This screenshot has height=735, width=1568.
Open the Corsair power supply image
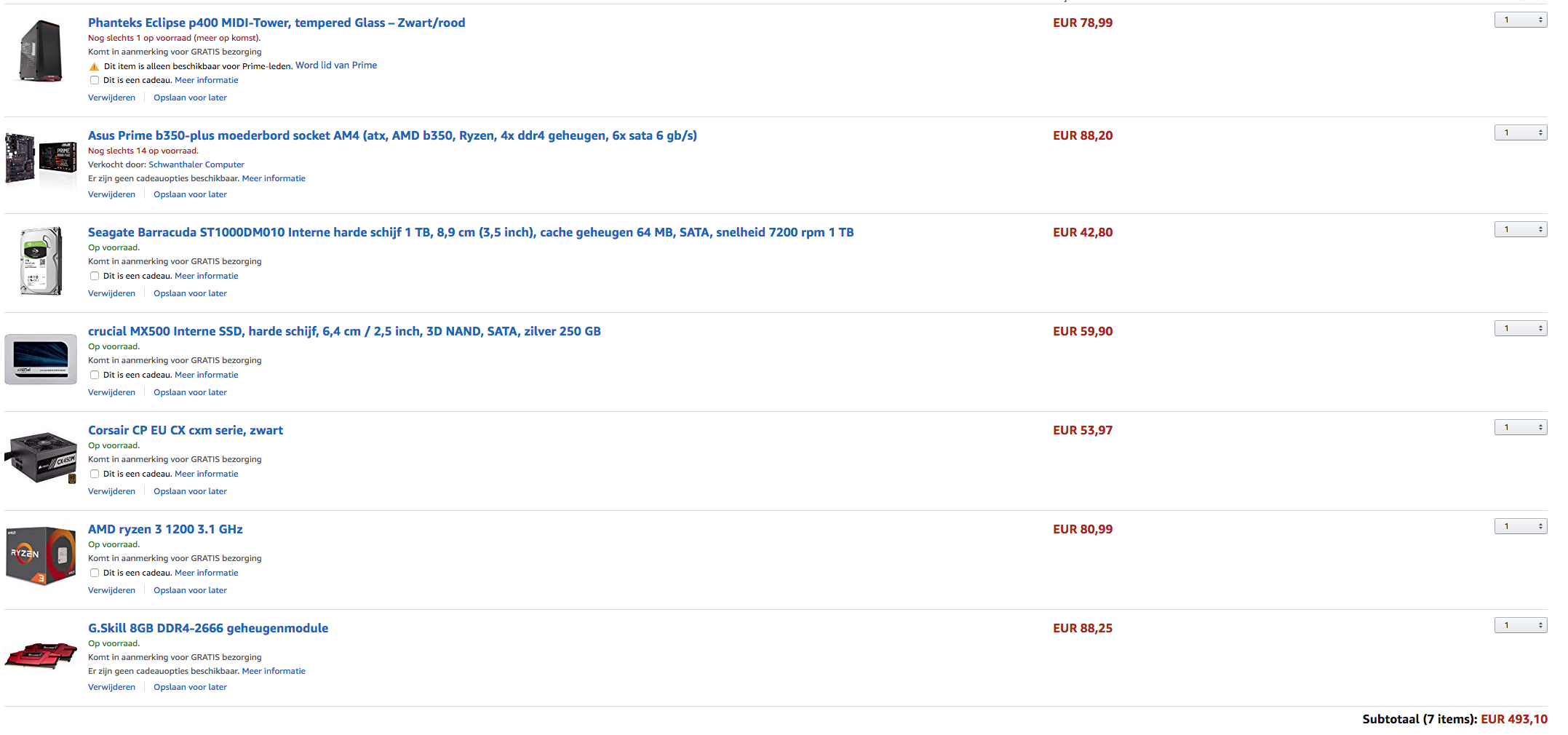[x=41, y=458]
